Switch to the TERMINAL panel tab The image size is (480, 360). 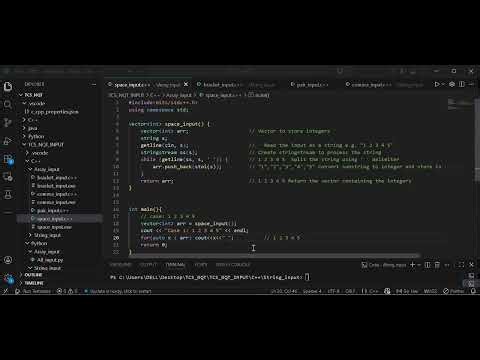coord(175,265)
